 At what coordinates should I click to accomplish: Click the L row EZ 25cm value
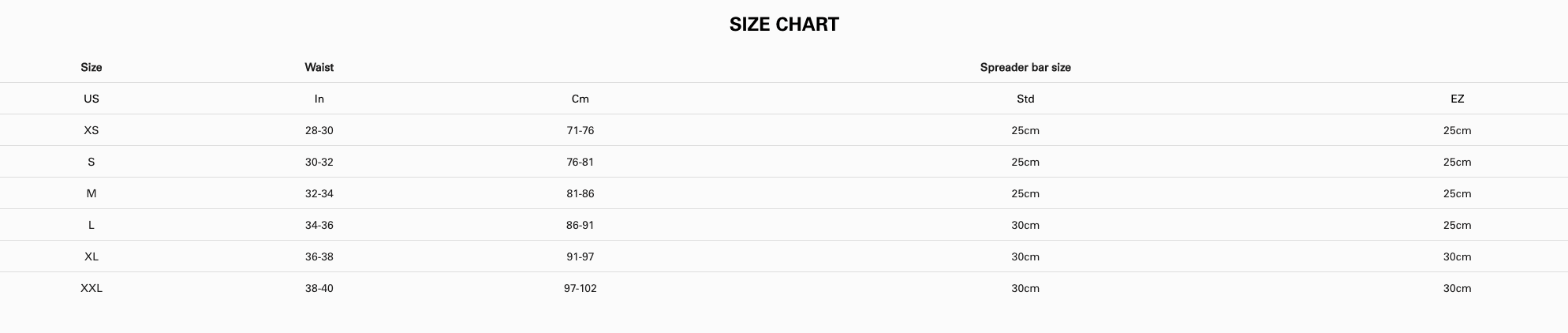tap(1458, 225)
